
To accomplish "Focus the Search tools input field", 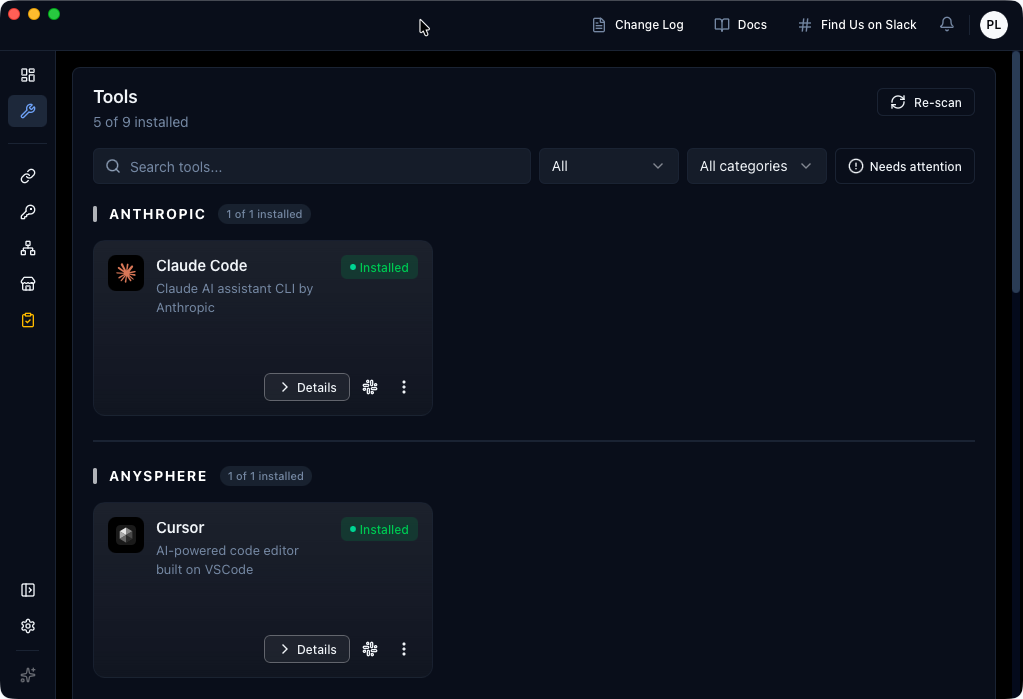I will [312, 166].
